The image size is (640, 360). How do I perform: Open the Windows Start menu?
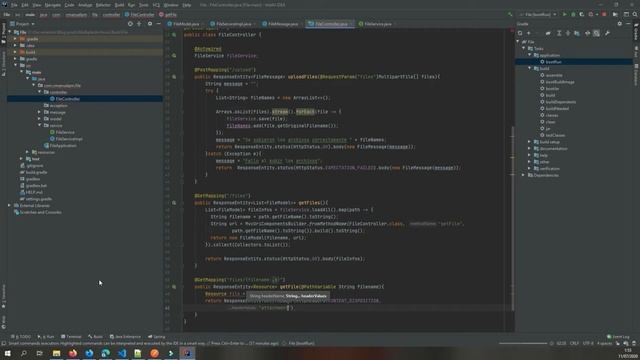click(7, 353)
